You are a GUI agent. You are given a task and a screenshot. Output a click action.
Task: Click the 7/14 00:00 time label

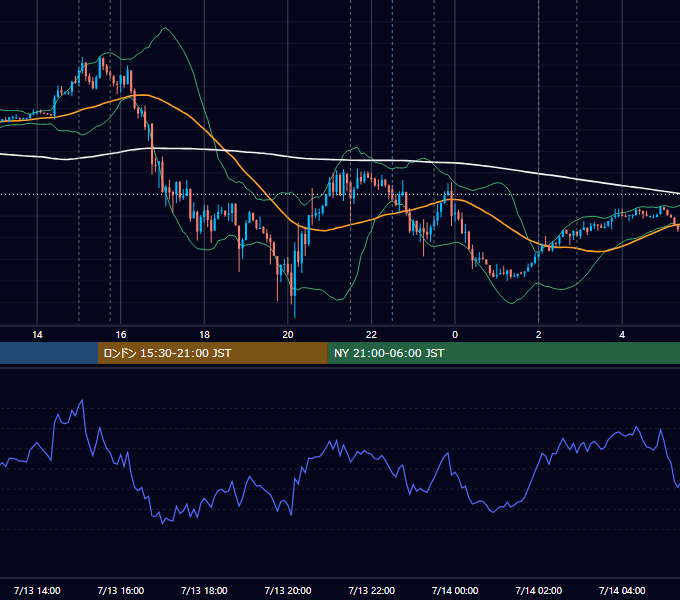(455, 590)
